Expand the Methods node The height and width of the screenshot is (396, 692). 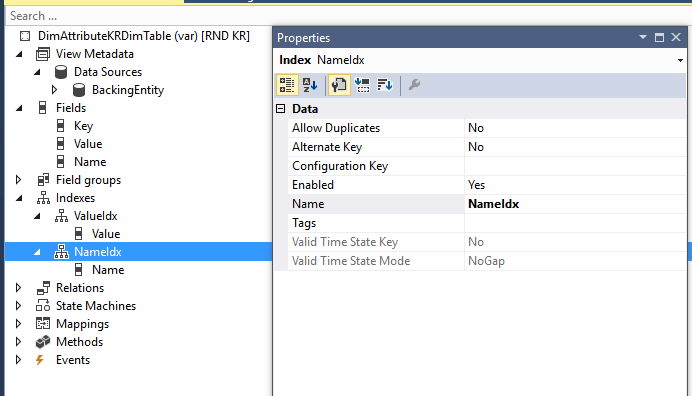(x=18, y=342)
